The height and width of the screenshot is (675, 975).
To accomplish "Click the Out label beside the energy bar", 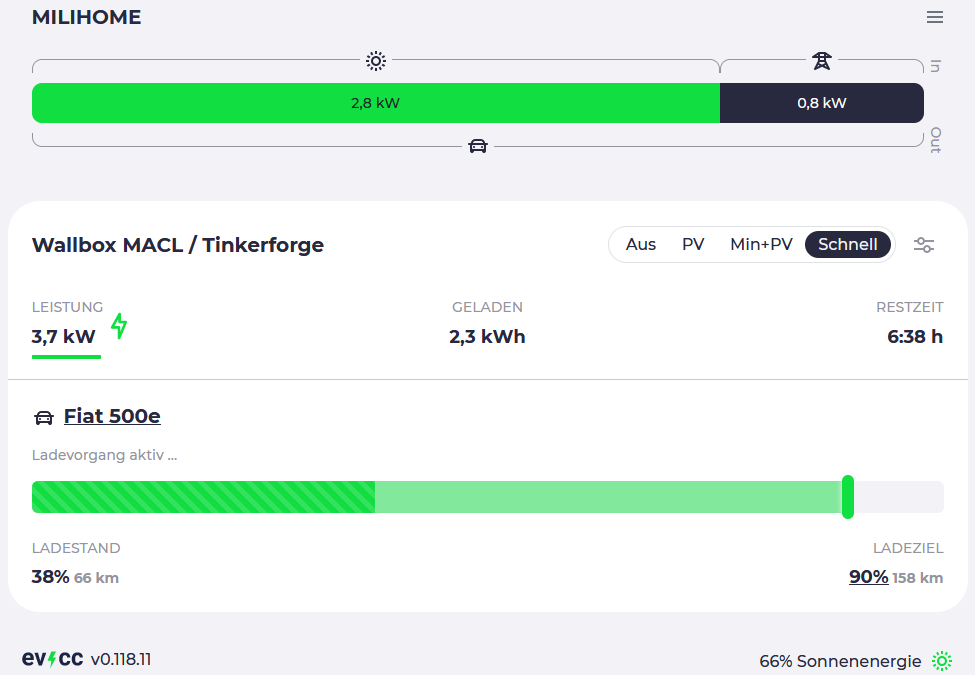I will pyautogui.click(x=936, y=140).
